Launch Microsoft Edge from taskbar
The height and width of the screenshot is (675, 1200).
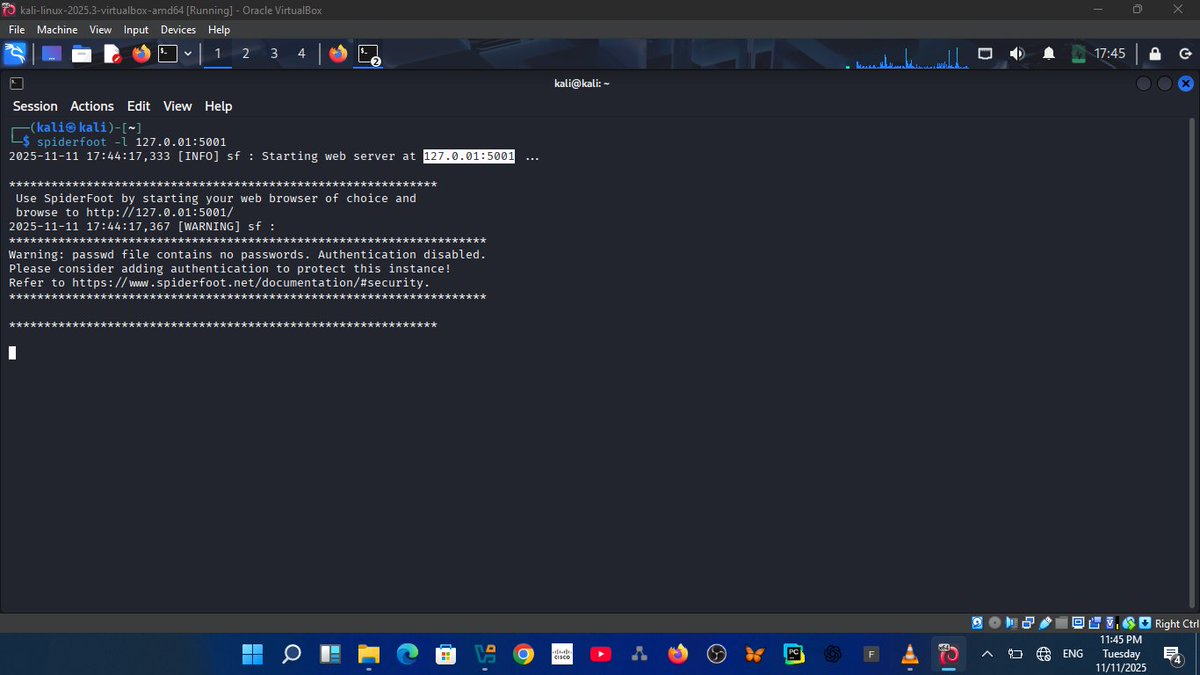coord(407,654)
